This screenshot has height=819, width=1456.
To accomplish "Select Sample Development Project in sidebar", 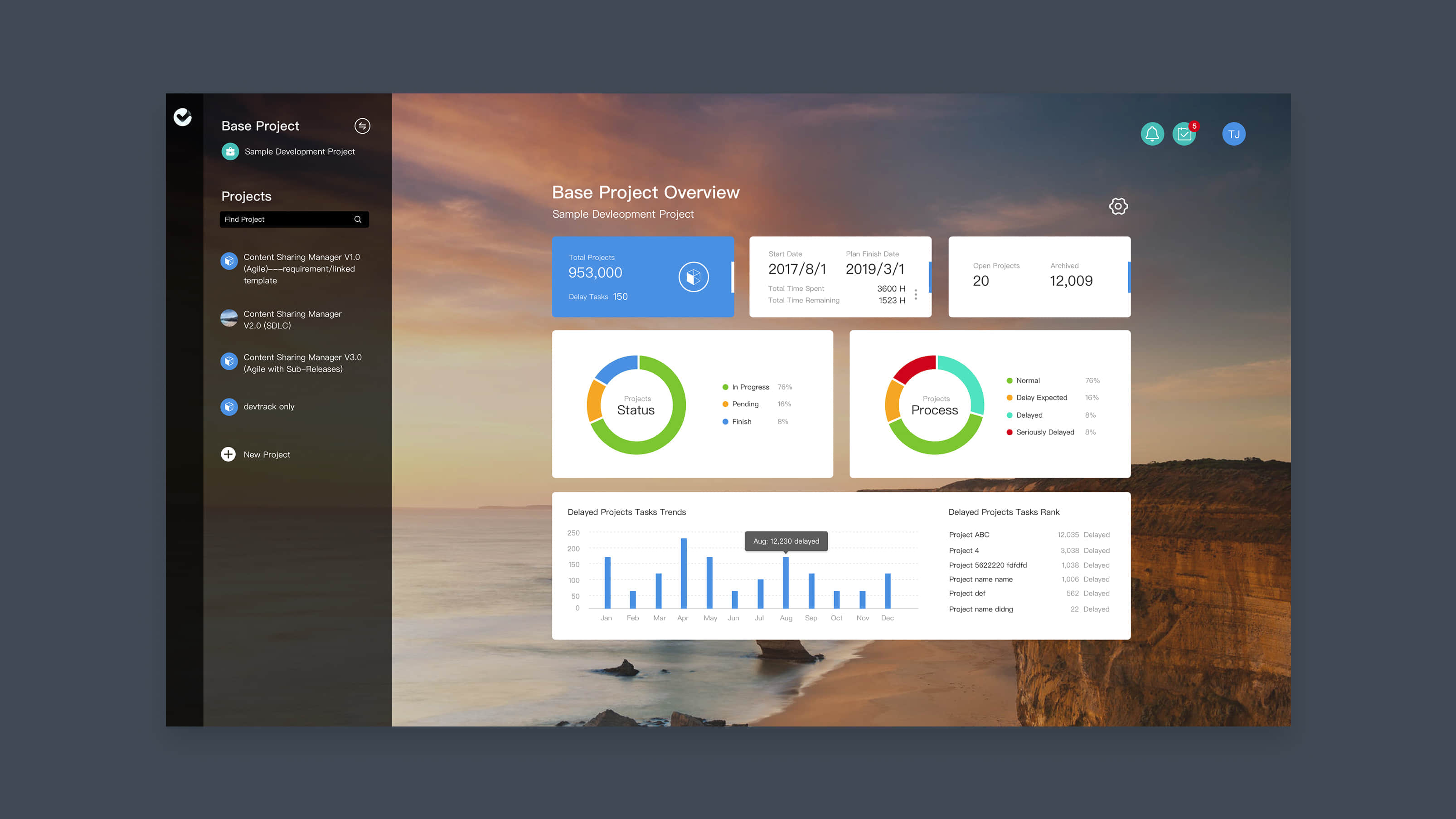I will click(299, 151).
